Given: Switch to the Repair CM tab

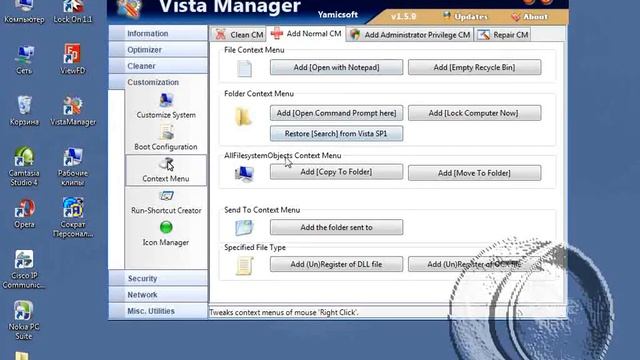Looking at the screenshot, I should (503, 35).
